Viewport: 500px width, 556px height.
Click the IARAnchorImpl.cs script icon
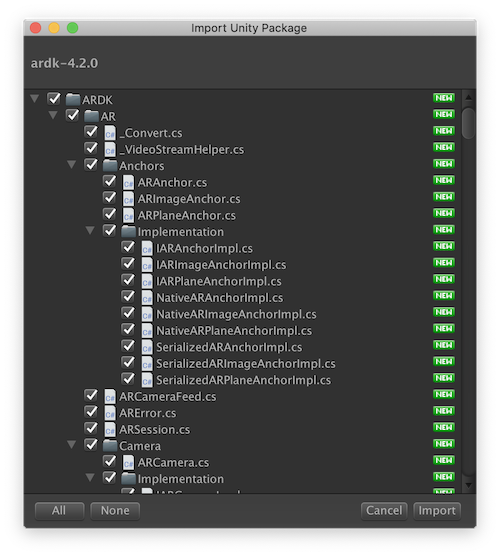pos(147,248)
